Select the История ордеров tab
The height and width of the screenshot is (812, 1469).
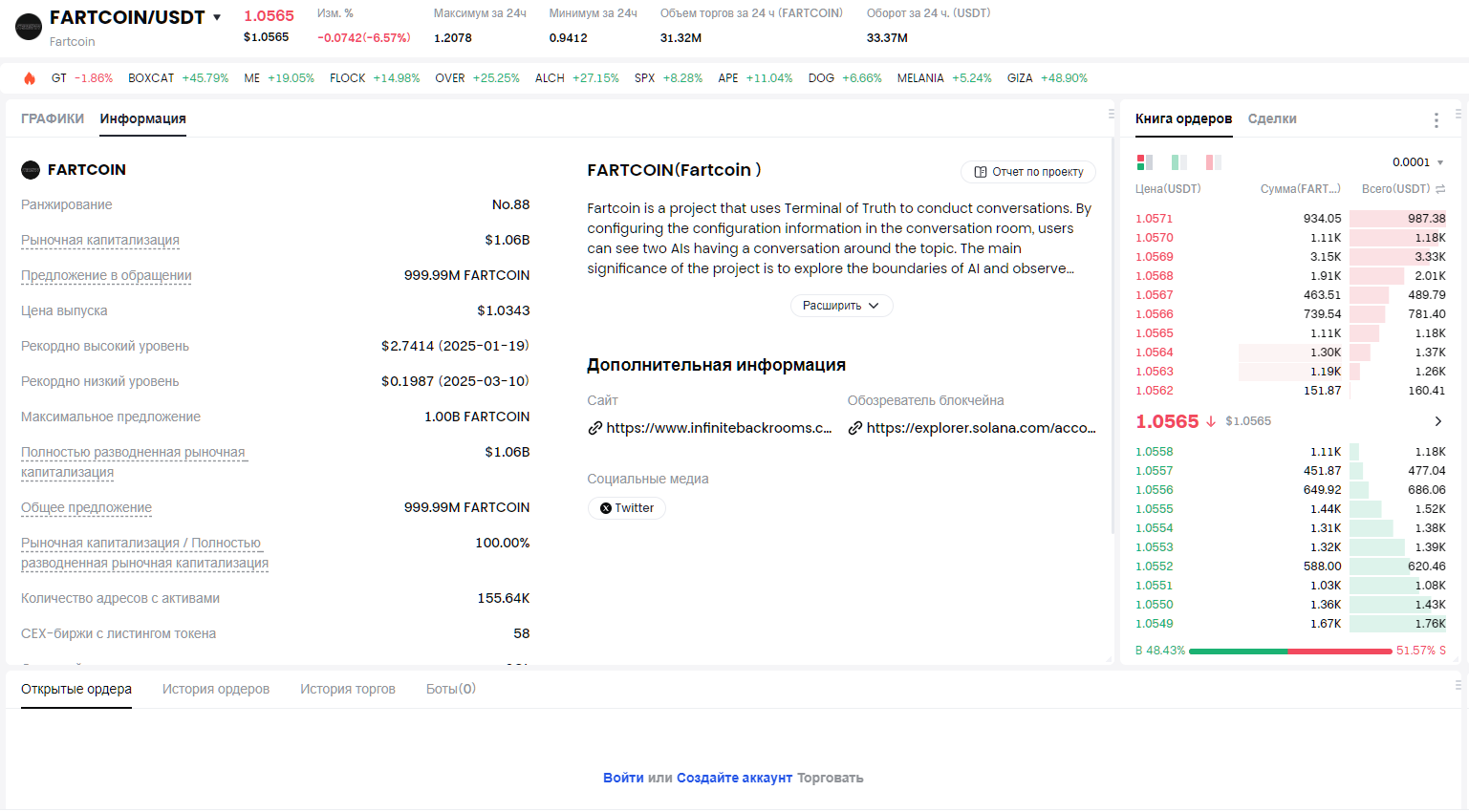click(216, 689)
